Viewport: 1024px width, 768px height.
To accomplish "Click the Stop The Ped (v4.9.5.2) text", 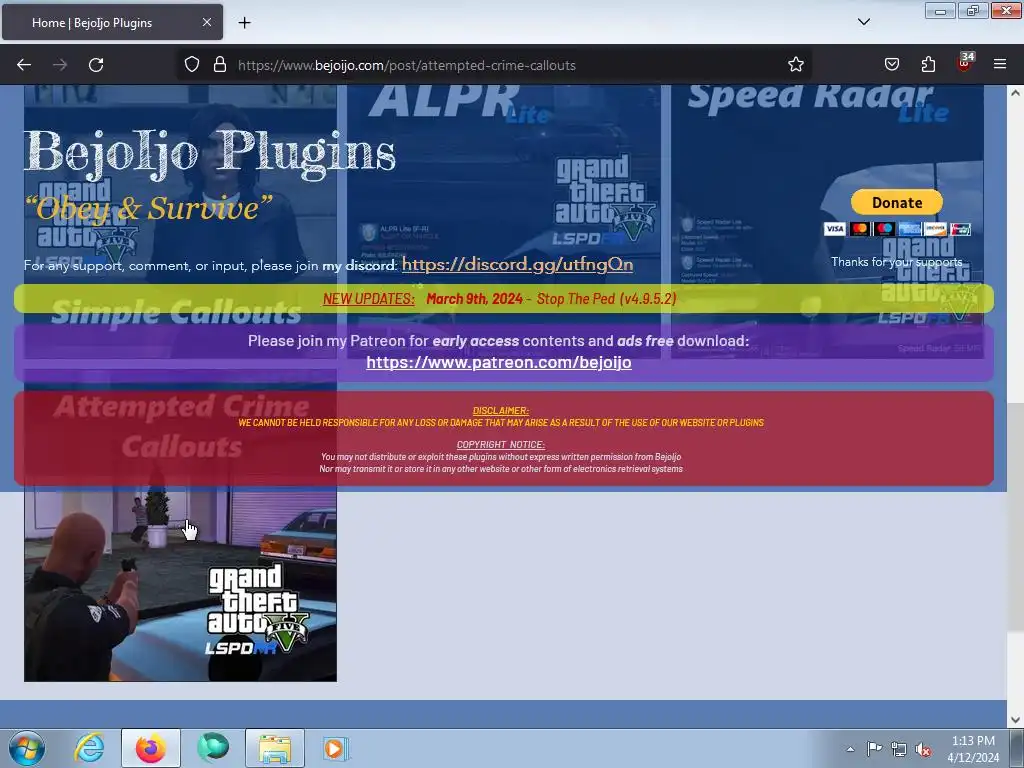I will click(x=606, y=299).
